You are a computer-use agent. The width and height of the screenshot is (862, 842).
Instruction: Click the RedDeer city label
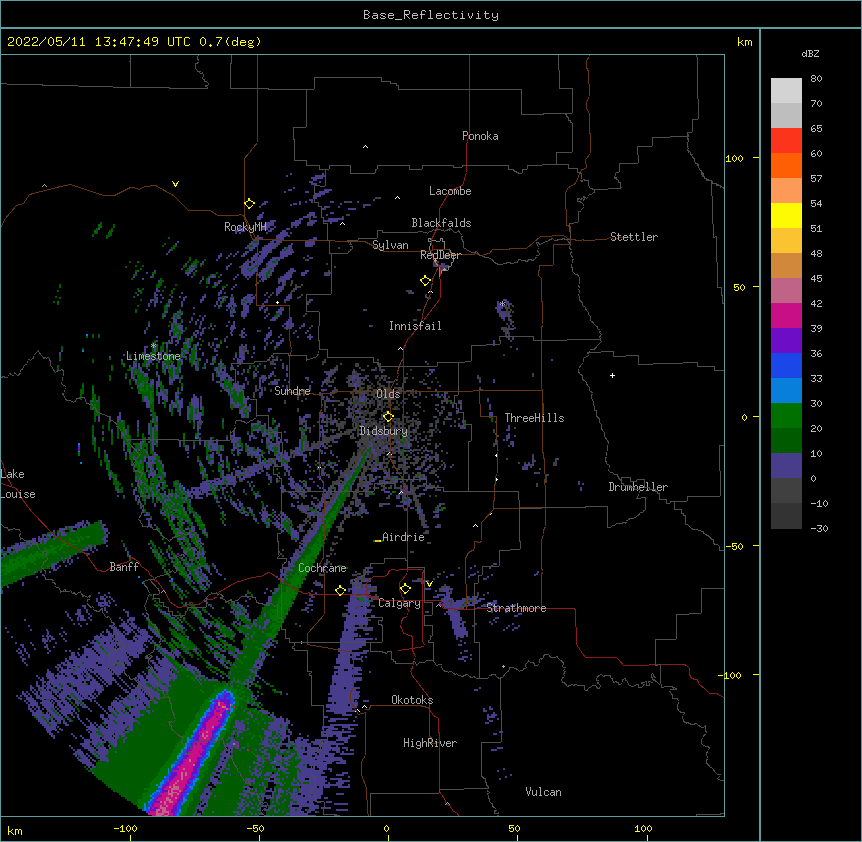(x=440, y=255)
